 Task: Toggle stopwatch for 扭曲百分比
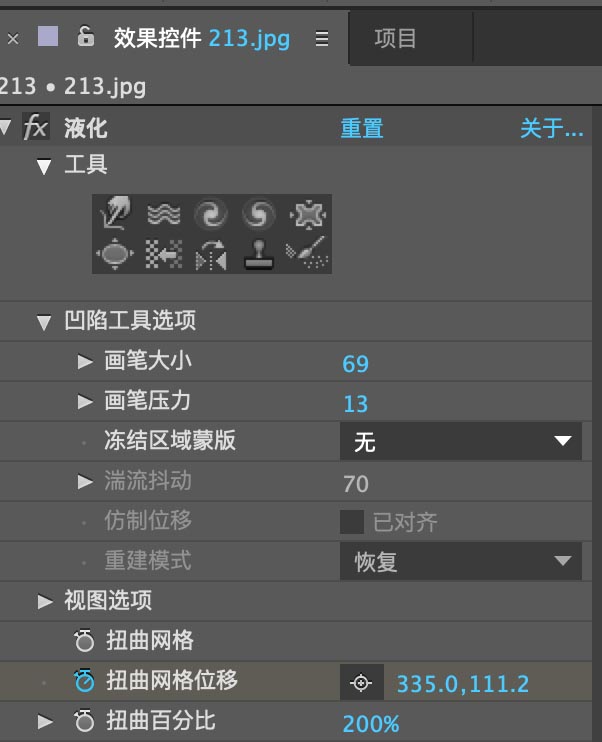click(85, 721)
